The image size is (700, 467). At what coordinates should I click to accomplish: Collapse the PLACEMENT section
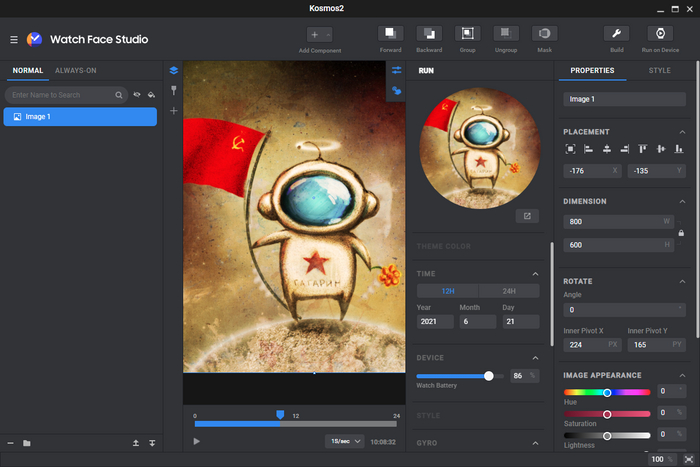pos(681,132)
